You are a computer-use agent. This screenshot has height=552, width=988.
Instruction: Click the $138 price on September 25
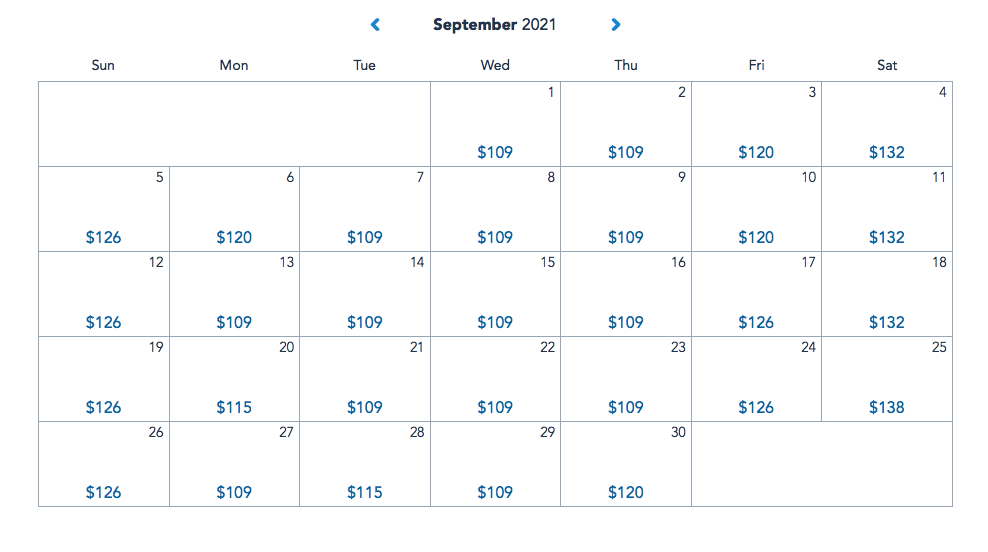887,407
